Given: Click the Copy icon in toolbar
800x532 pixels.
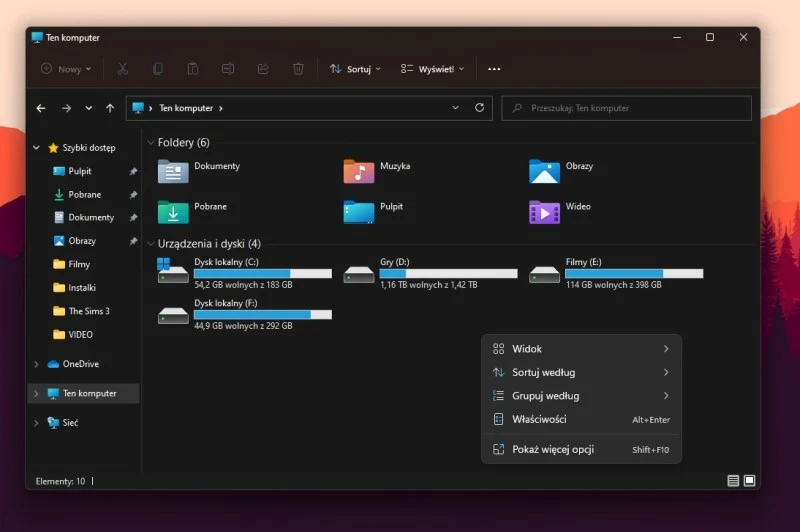Looking at the screenshot, I should pyautogui.click(x=158, y=69).
